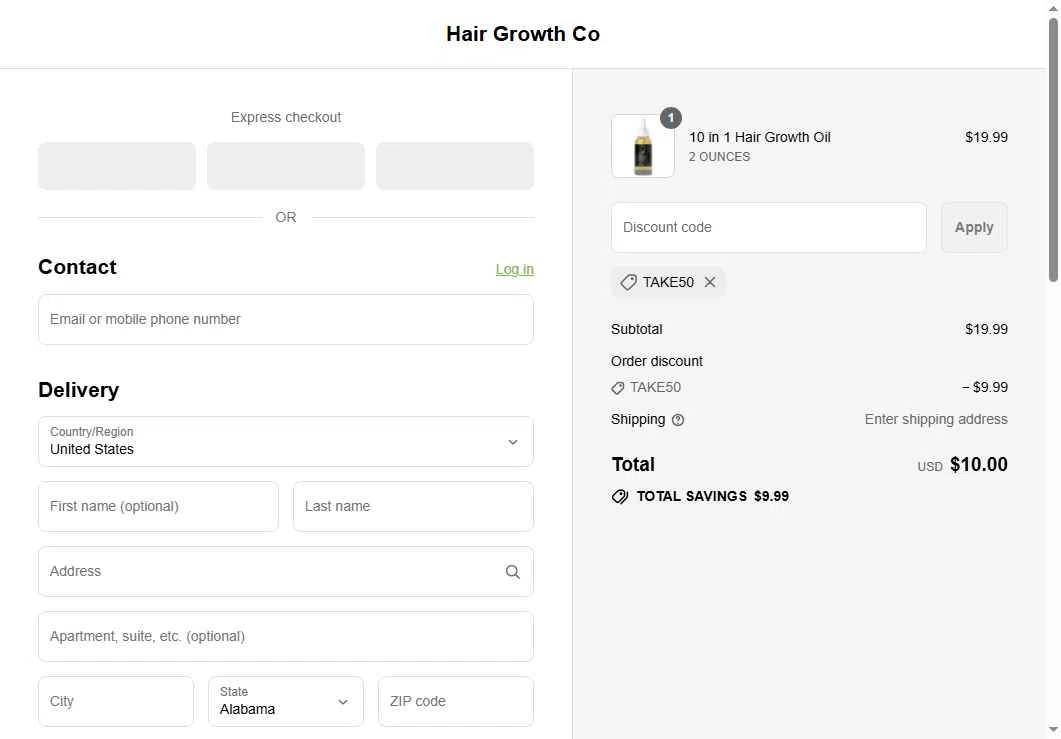Viewport: 1061px width, 739px height.
Task: Focus the Email or mobile phone field
Action: click(286, 319)
